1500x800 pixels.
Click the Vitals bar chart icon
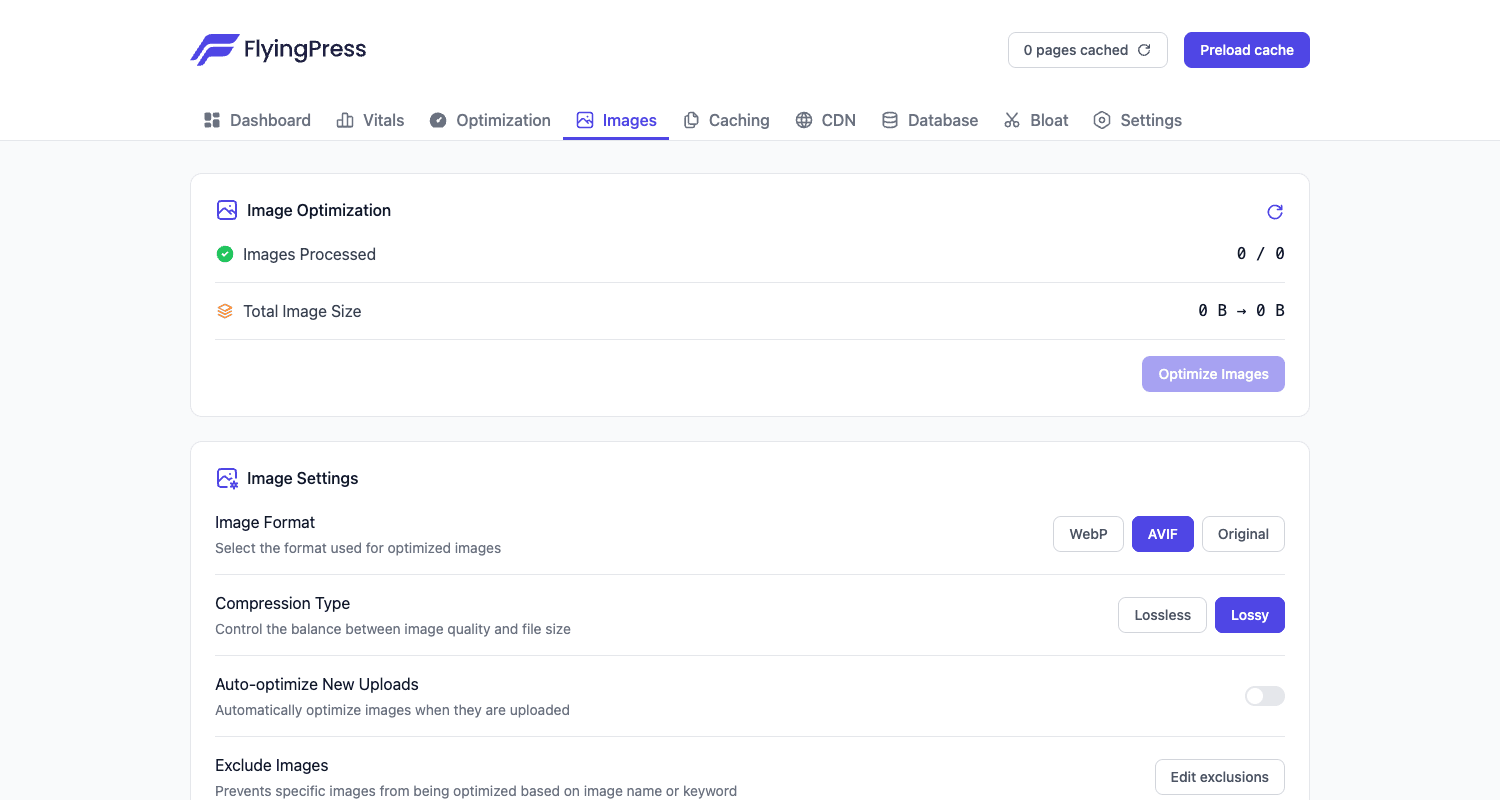tap(345, 120)
